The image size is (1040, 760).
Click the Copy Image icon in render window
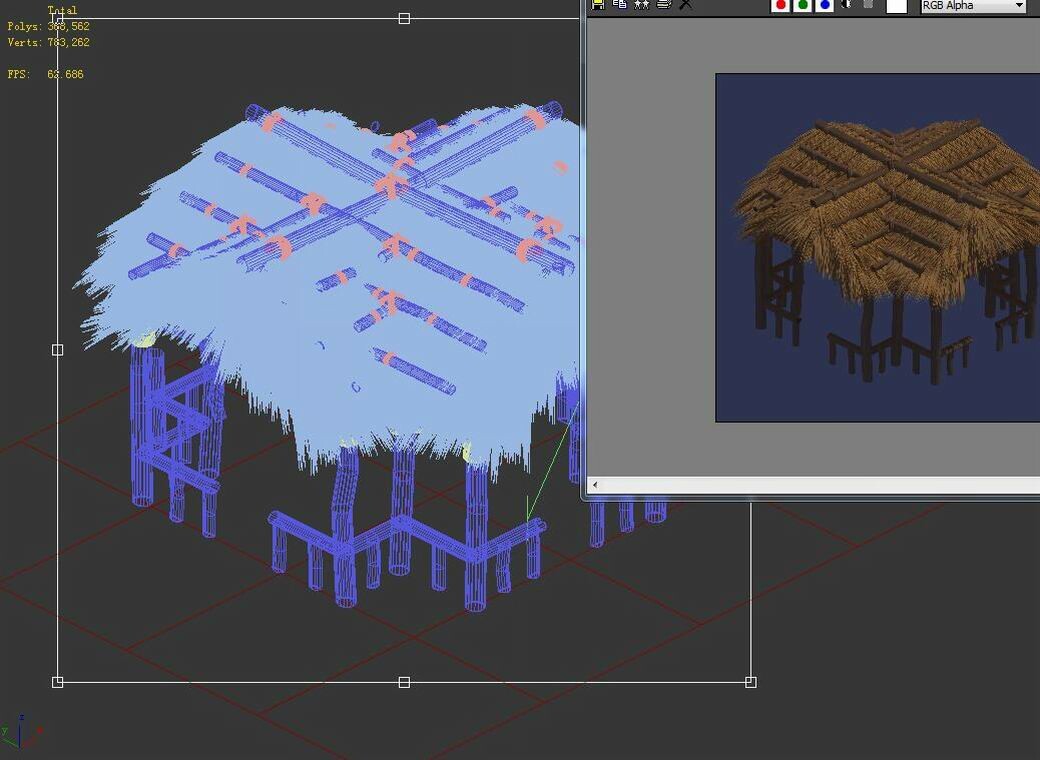tap(619, 4)
